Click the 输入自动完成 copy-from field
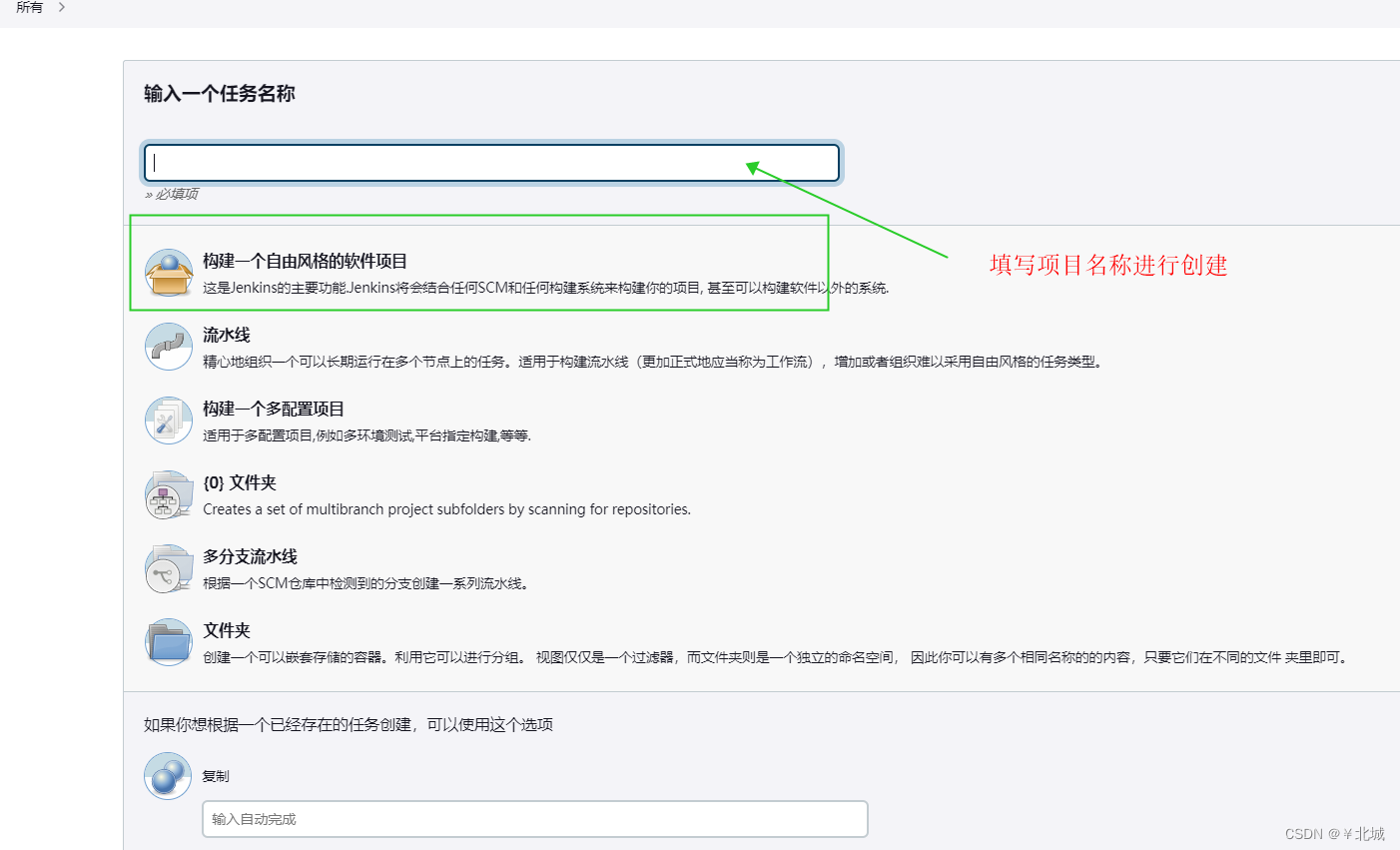This screenshot has width=1400, height=850. point(535,819)
